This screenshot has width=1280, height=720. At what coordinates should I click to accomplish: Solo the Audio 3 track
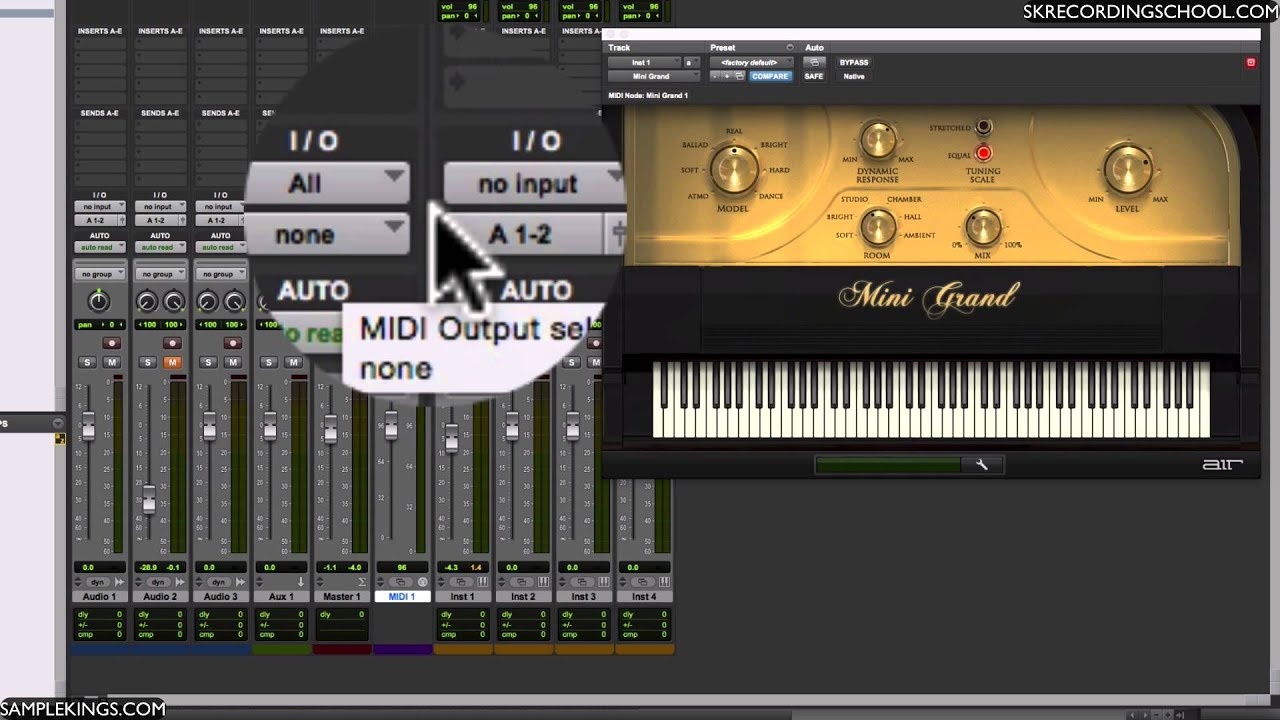point(208,362)
